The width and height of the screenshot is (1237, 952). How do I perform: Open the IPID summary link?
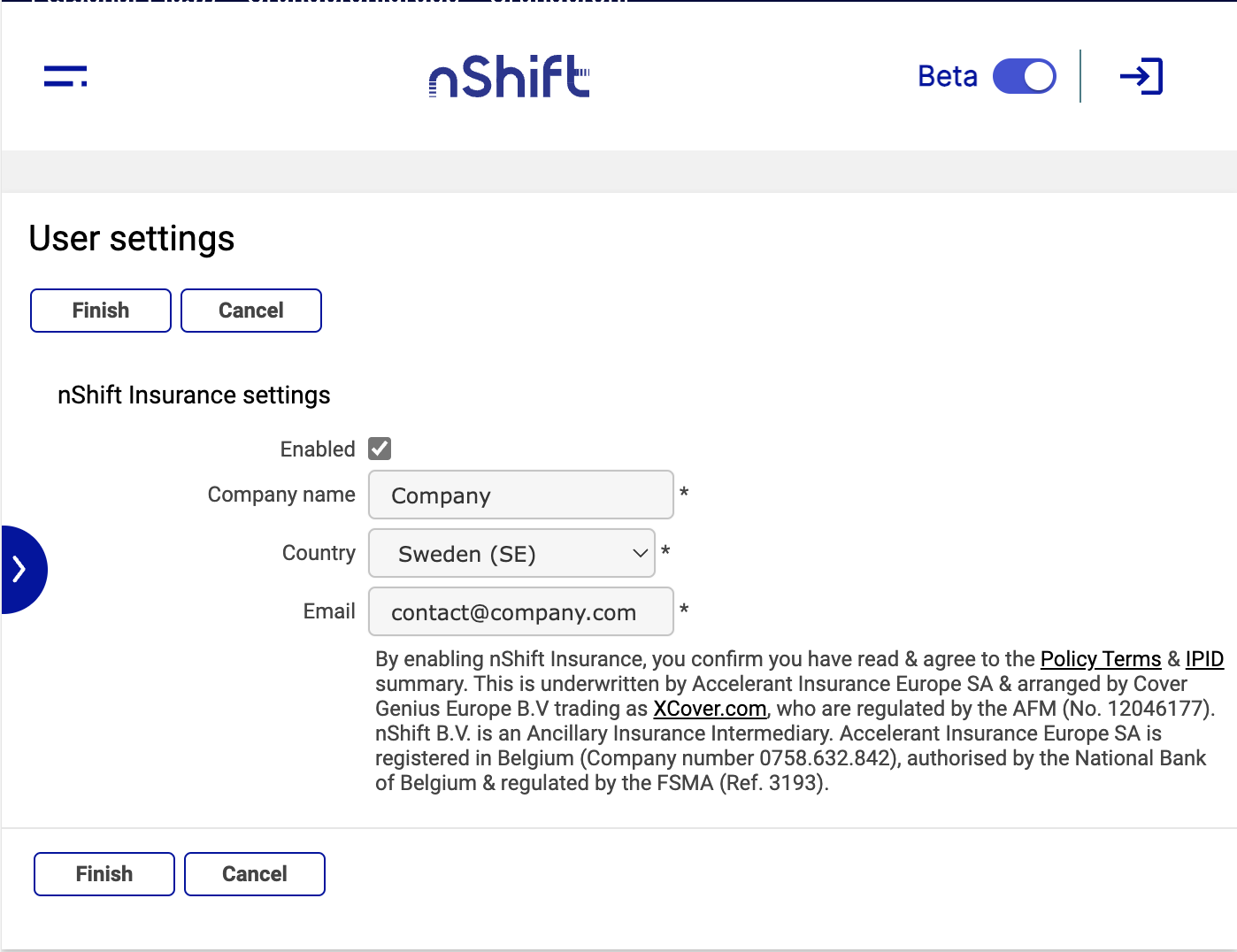[1204, 659]
